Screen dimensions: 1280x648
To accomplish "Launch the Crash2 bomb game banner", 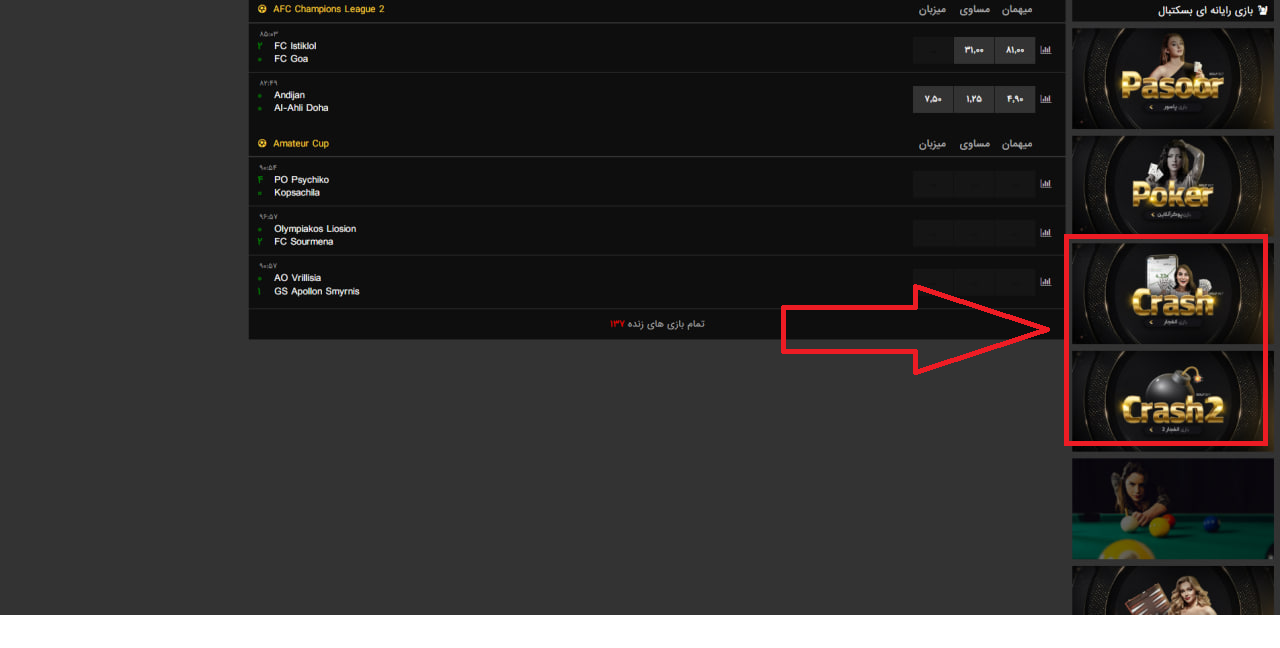I will pyautogui.click(x=1172, y=400).
